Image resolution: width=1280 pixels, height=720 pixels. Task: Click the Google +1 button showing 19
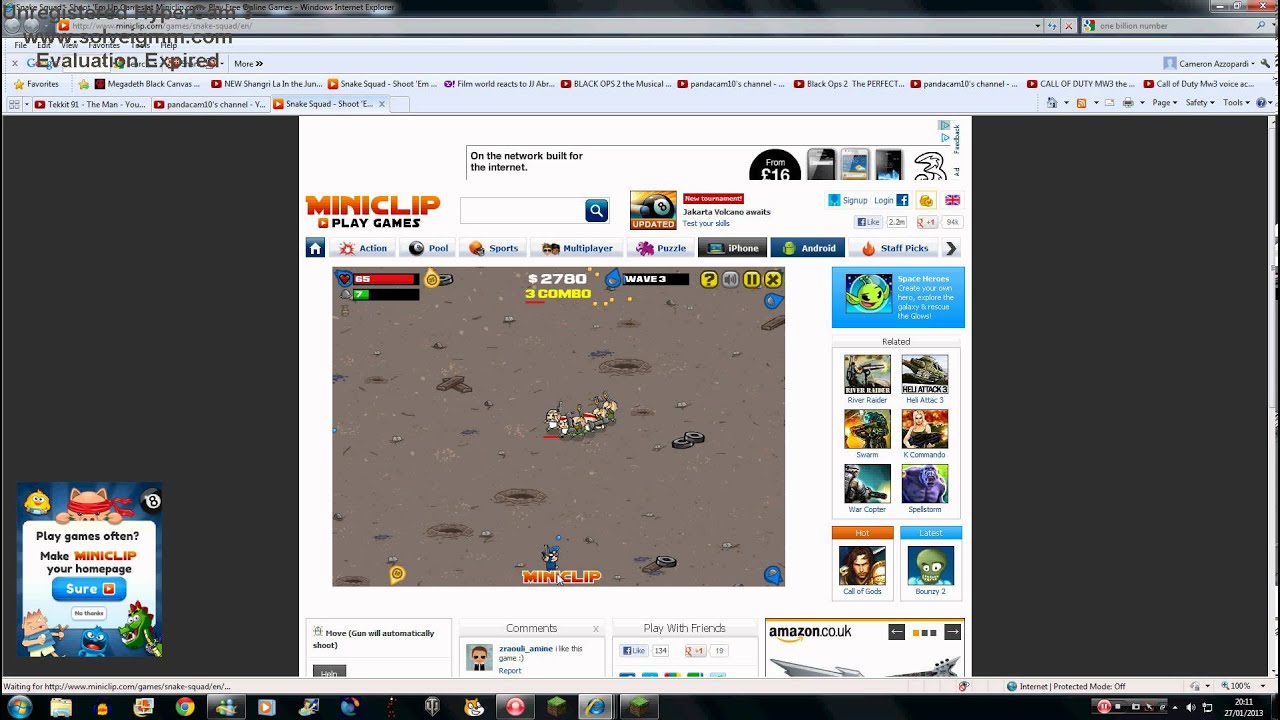coord(695,651)
